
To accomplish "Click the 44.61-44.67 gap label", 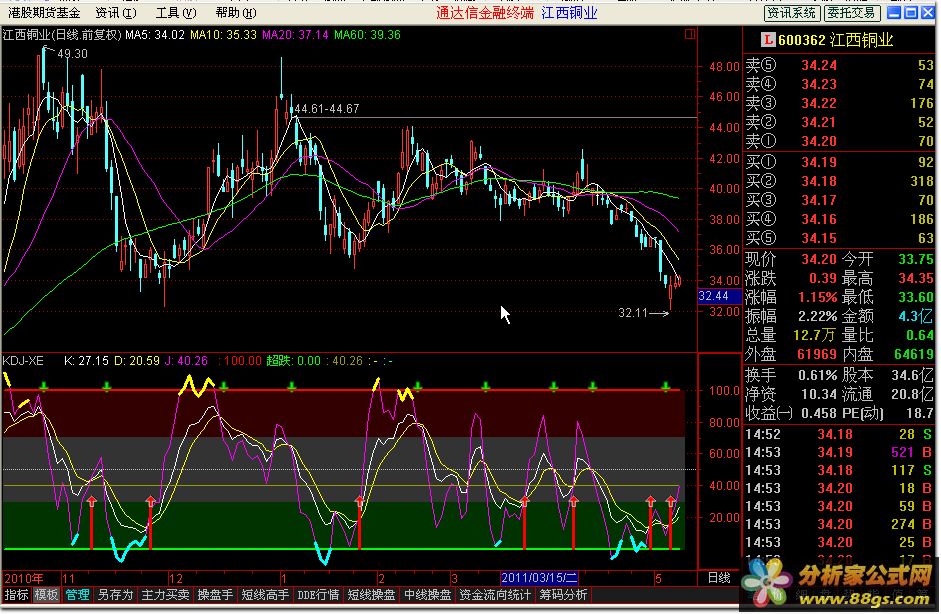I will coord(327,109).
